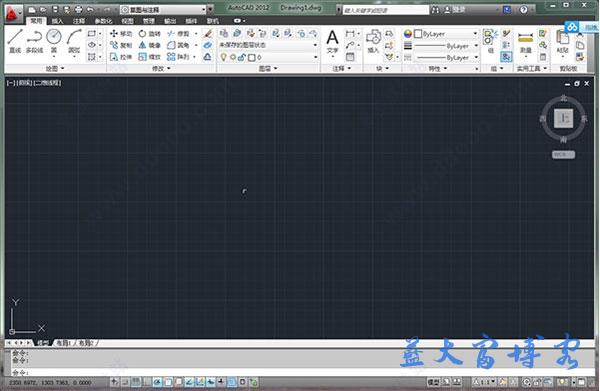600x391 pixels.
Task: Toggle layer lock padlock icon
Action: point(242,57)
